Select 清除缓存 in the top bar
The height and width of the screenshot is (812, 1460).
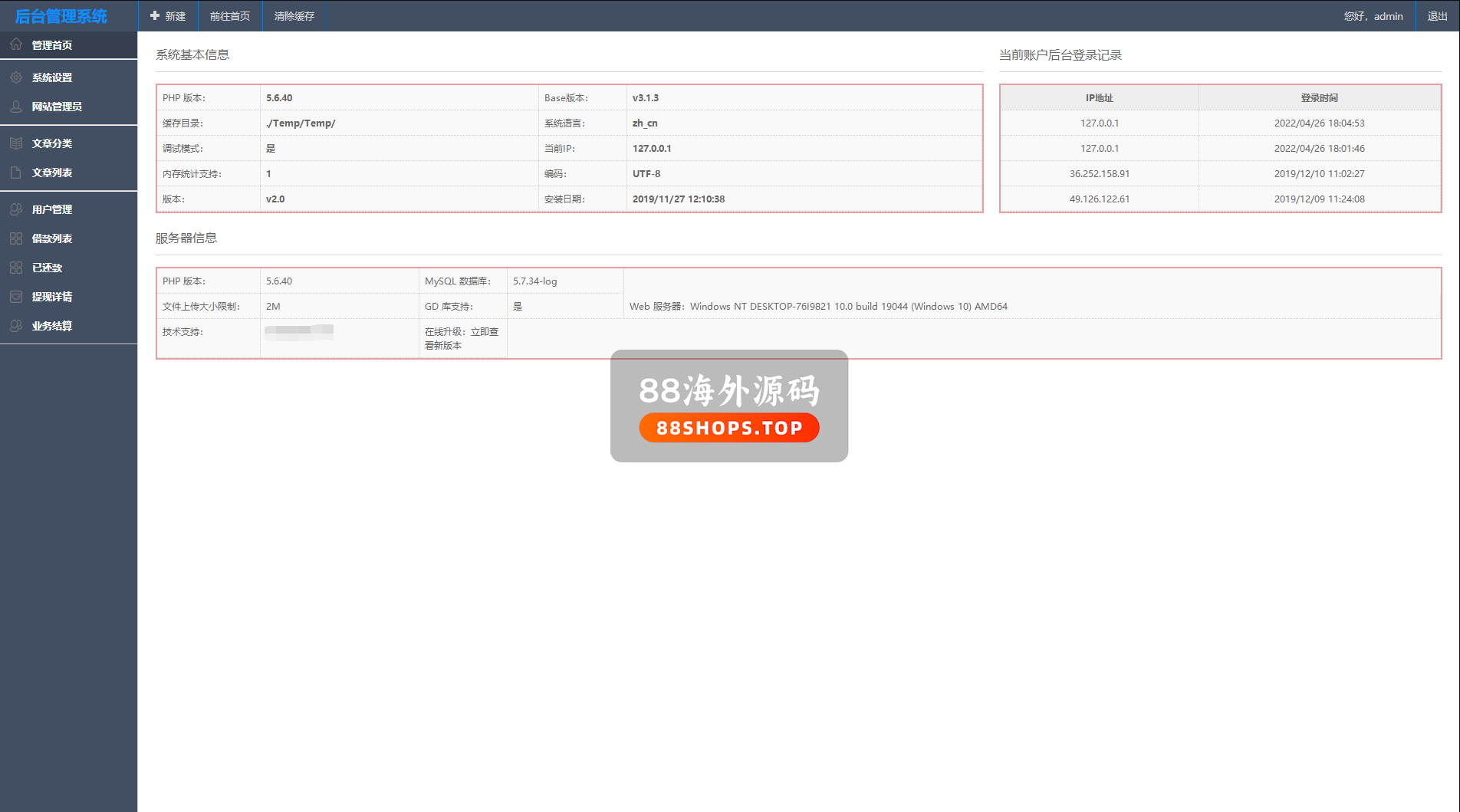pos(294,16)
